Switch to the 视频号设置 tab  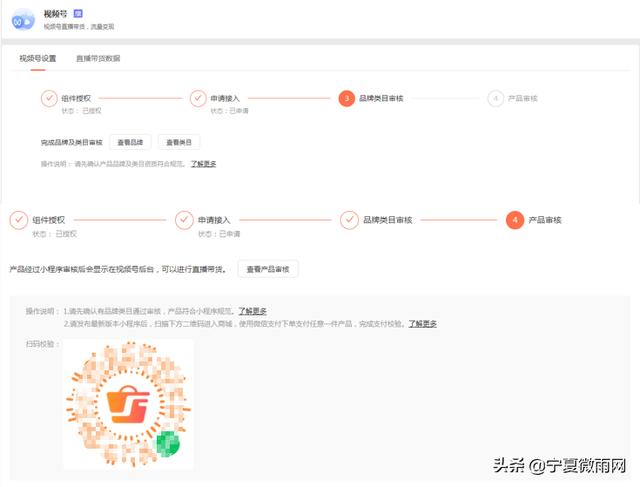pos(38,58)
